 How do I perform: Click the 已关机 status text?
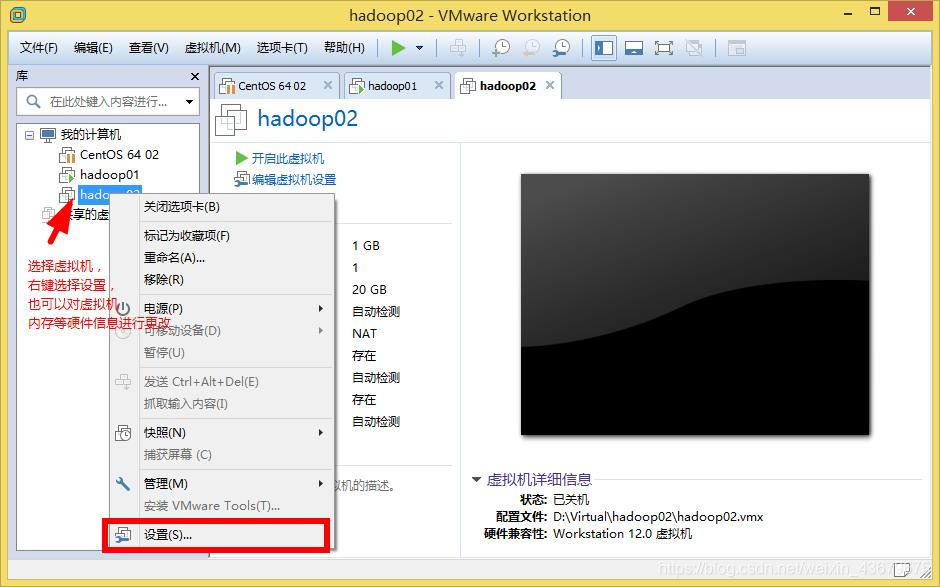[x=571, y=499]
